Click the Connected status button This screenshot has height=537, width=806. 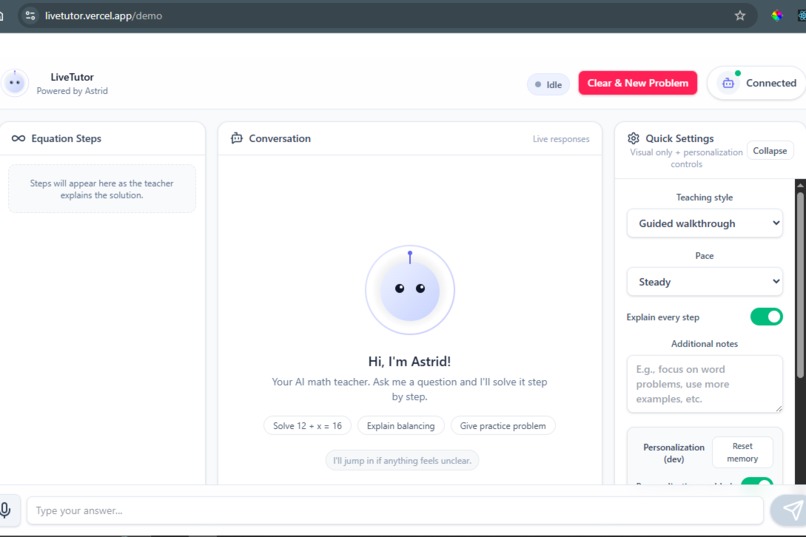click(757, 83)
